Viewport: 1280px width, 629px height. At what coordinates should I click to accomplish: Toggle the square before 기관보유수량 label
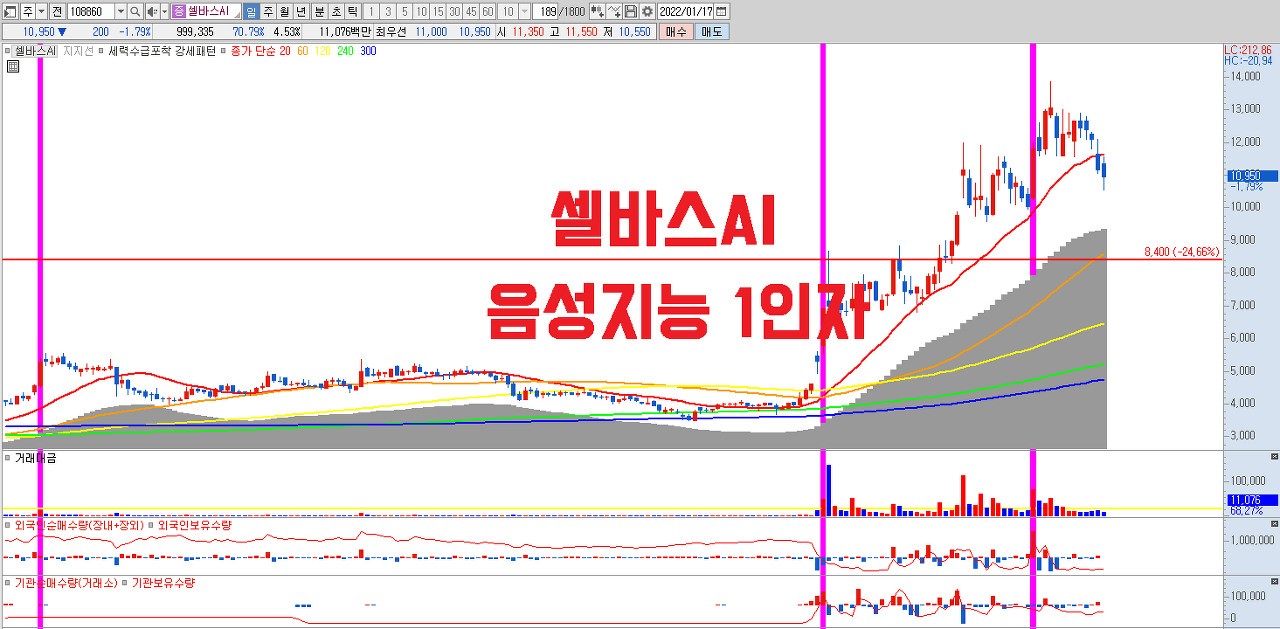[125, 582]
